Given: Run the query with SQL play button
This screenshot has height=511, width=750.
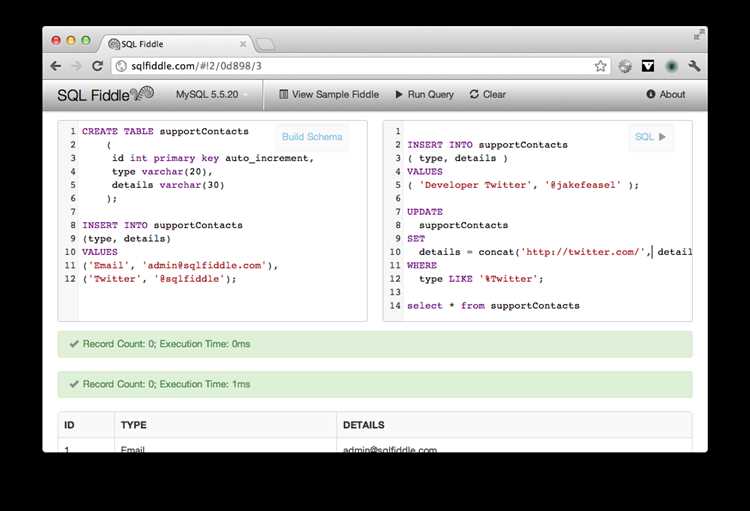Looking at the screenshot, I should [x=651, y=137].
